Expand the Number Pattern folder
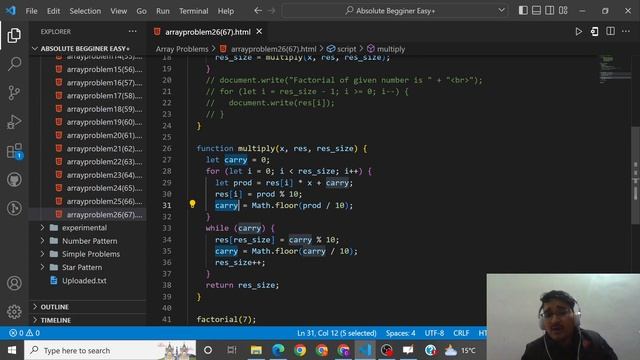The height and width of the screenshot is (360, 640). [88, 241]
